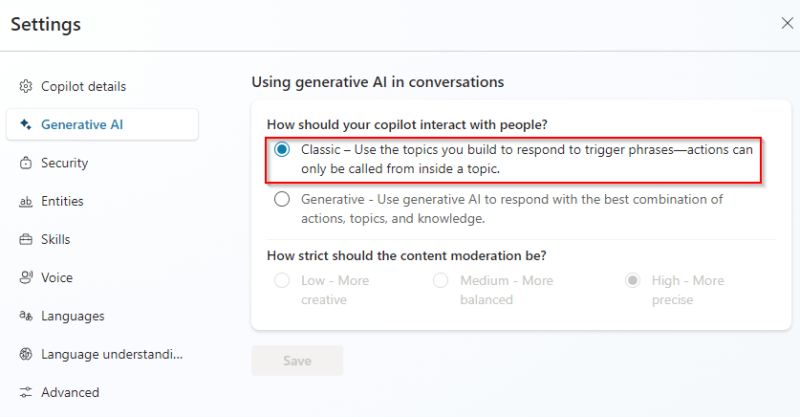Click the Advanced sliders icon
This screenshot has height=417, width=800.
coord(26,393)
